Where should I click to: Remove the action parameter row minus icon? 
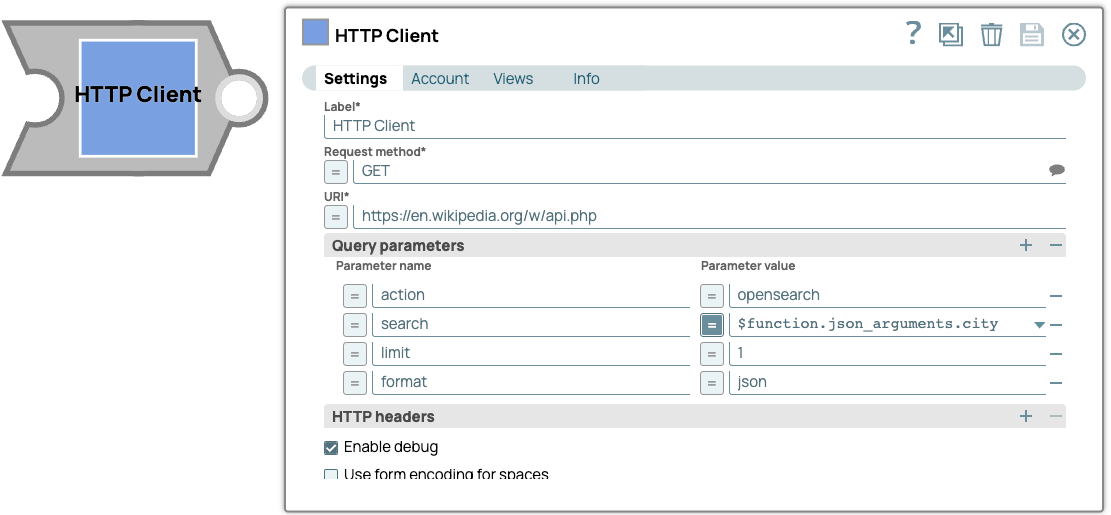tap(1056, 296)
